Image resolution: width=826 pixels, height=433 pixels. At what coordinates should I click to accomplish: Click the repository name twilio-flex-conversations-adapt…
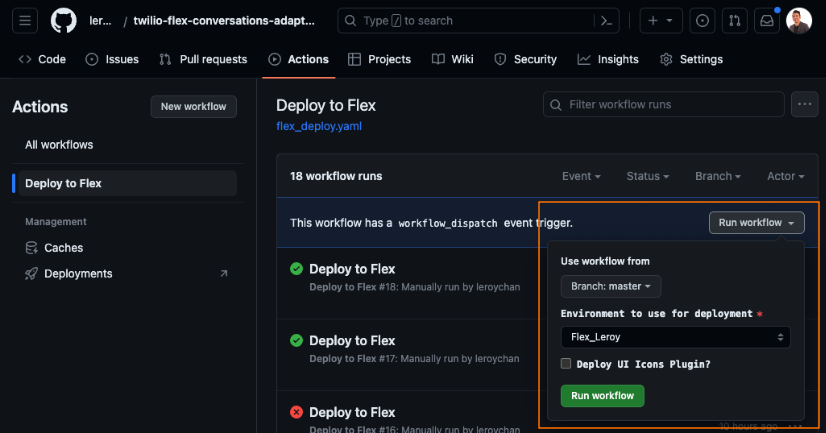224,21
